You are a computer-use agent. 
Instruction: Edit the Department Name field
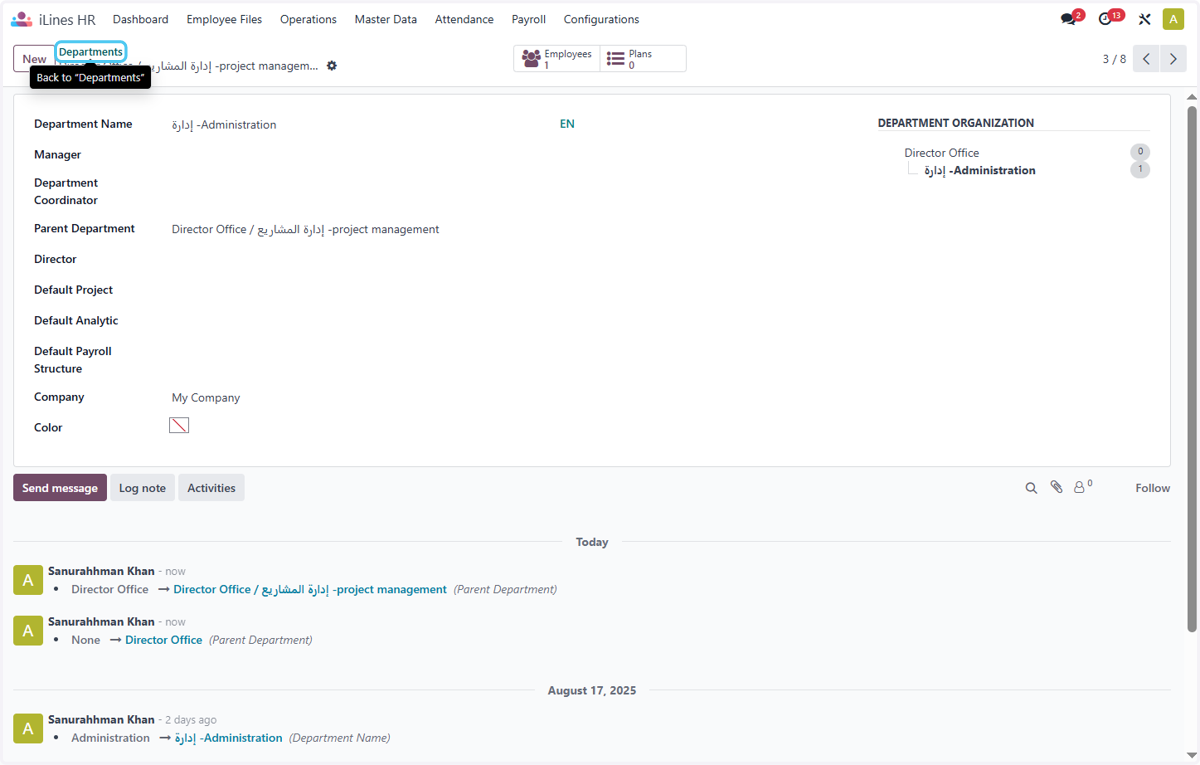[363, 125]
